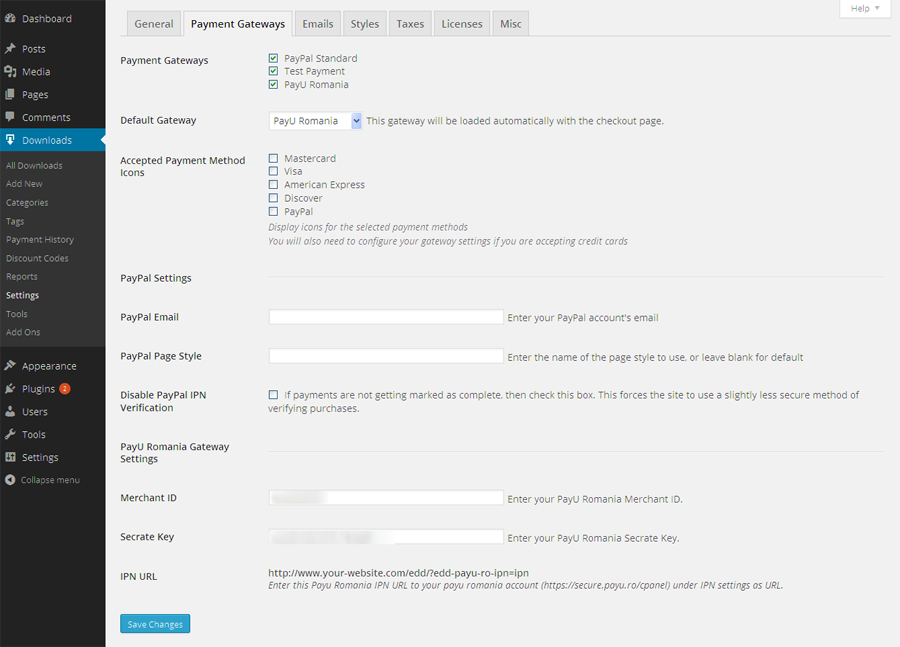
Task: Click the Save Changes button
Action: 155,623
